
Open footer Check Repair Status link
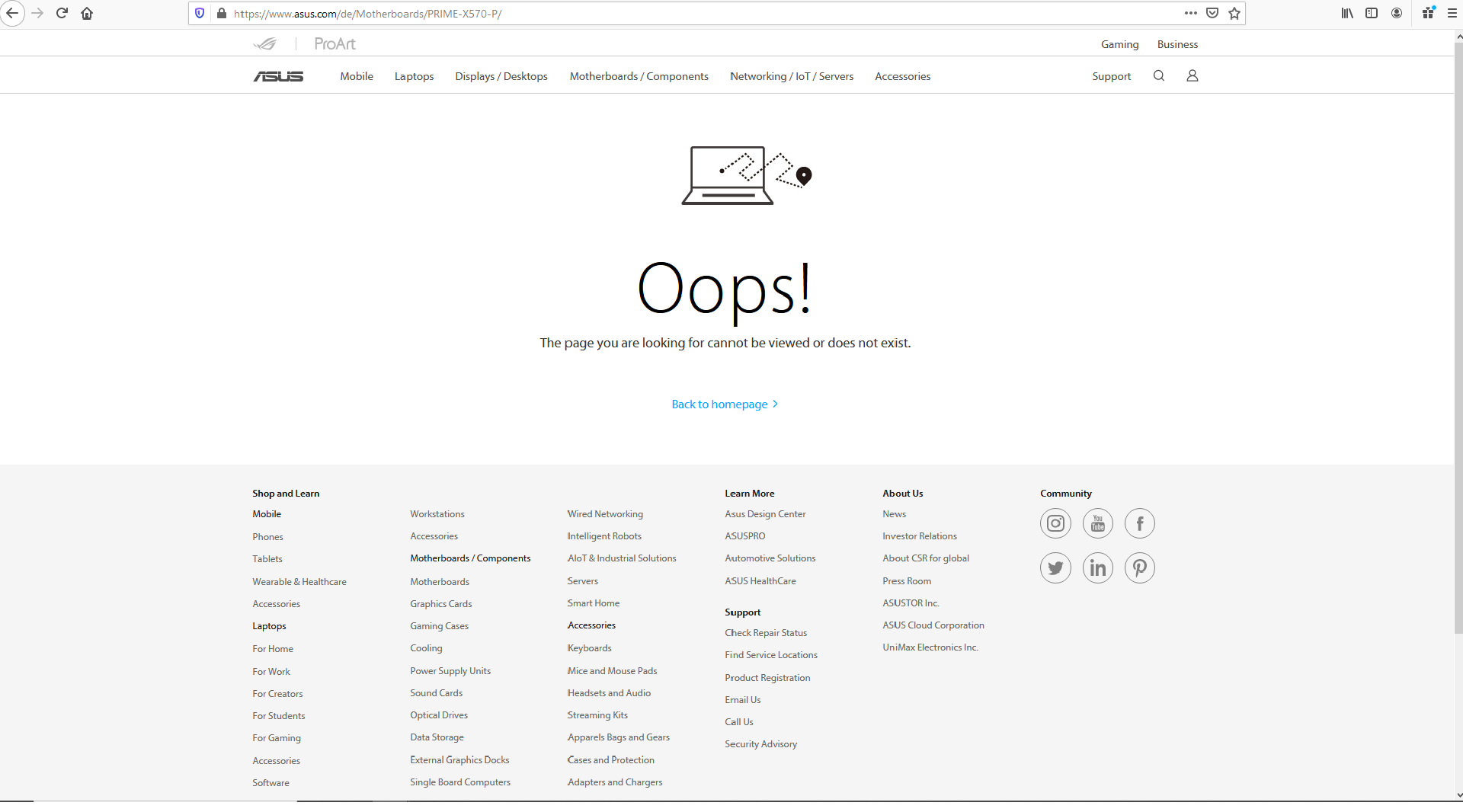coord(766,632)
